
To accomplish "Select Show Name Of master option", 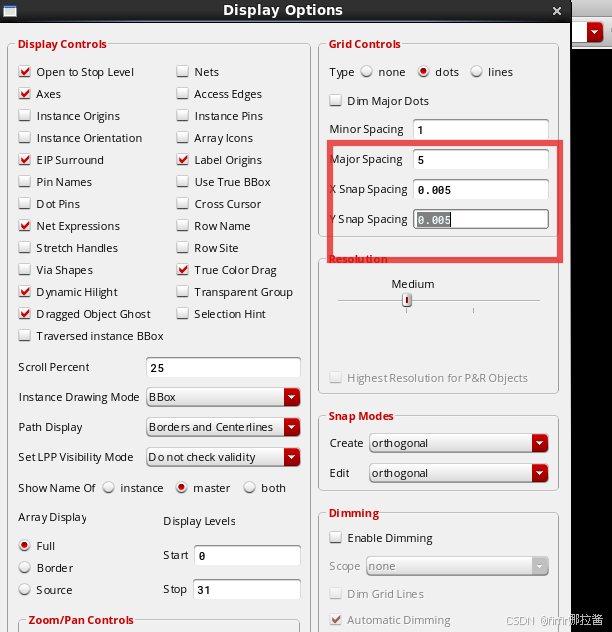I will 181,488.
